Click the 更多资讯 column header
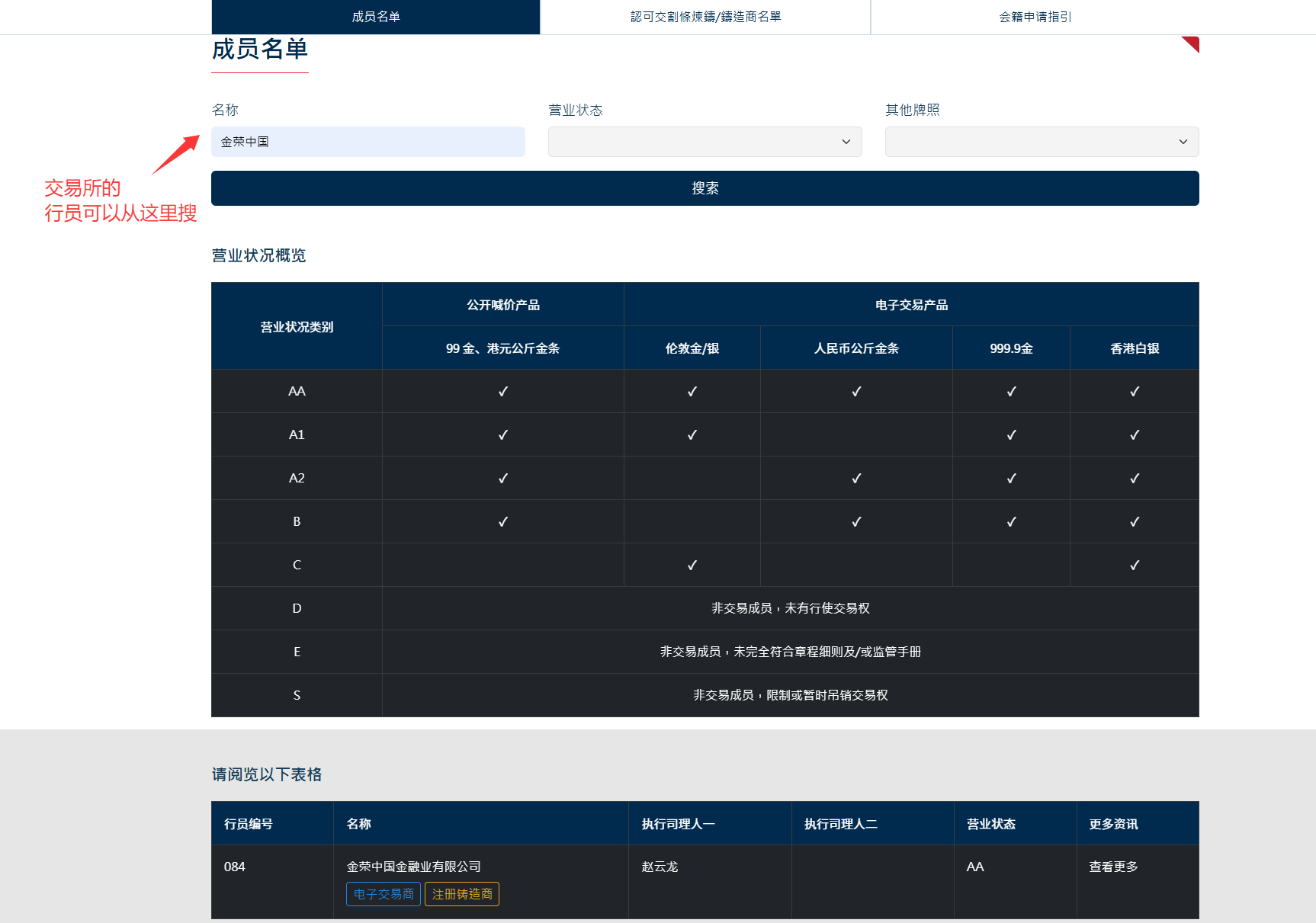Screen dimensions: 1316x923 [x=1138, y=823]
